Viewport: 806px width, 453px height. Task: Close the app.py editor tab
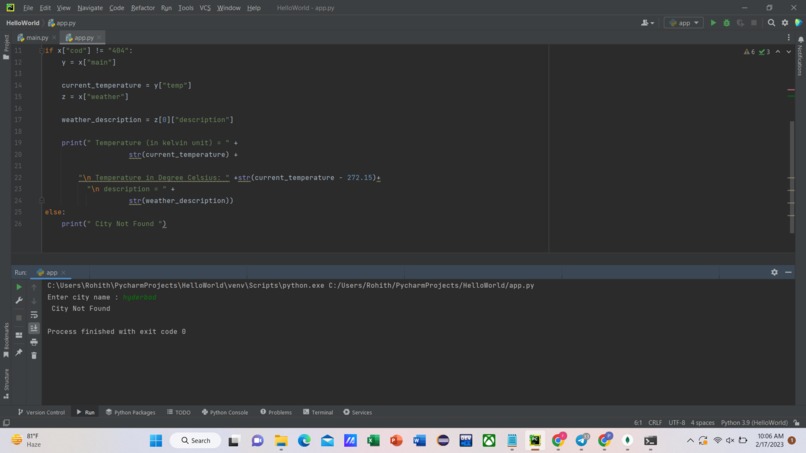(x=100, y=38)
